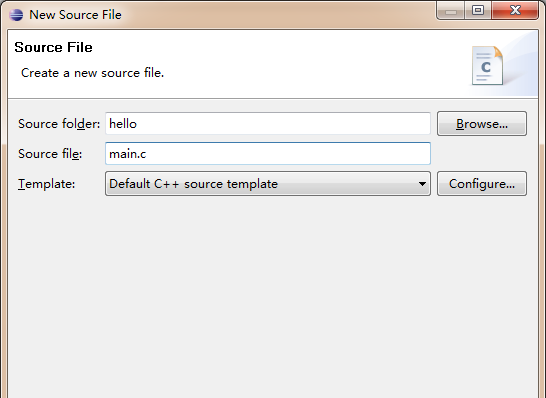The width and height of the screenshot is (546, 398).
Task: Click the empty gray area below Template
Action: point(273,296)
